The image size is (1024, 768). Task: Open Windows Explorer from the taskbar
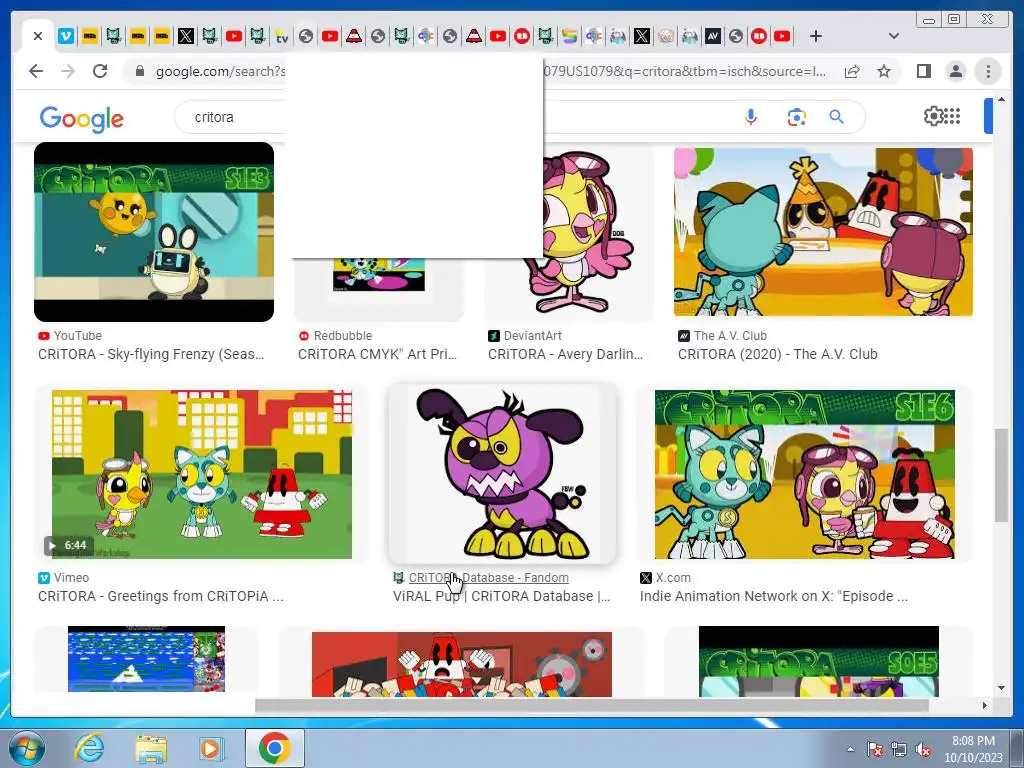coord(151,748)
